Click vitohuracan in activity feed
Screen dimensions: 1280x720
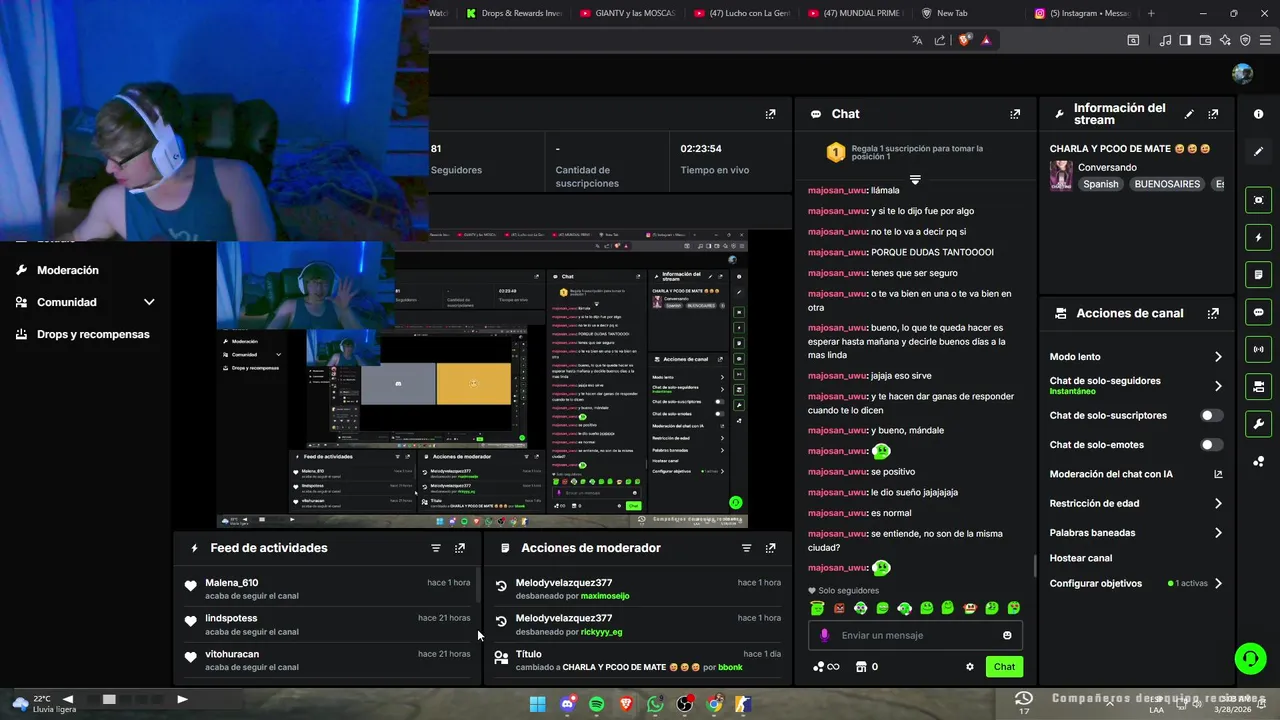pos(232,654)
